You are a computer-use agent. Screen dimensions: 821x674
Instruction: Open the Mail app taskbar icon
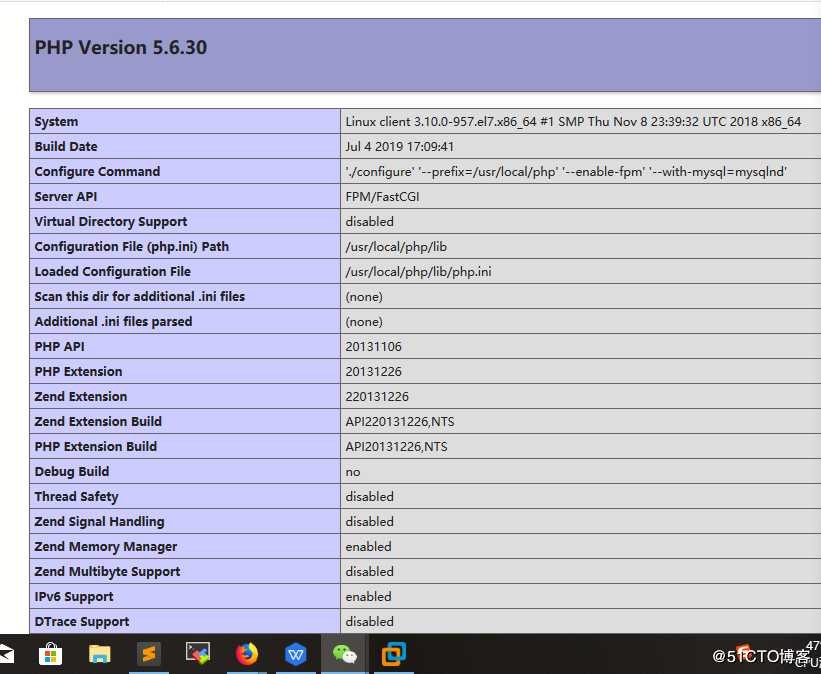[6, 654]
